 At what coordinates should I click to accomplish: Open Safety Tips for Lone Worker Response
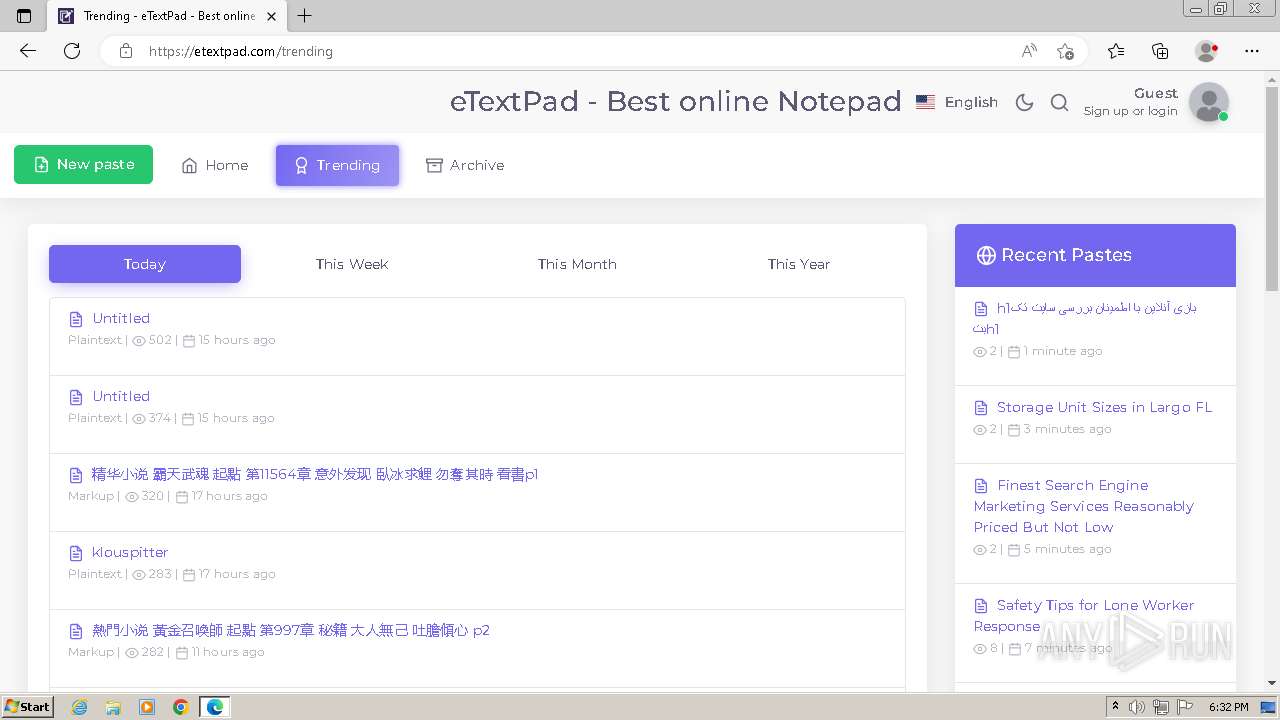(x=1084, y=615)
